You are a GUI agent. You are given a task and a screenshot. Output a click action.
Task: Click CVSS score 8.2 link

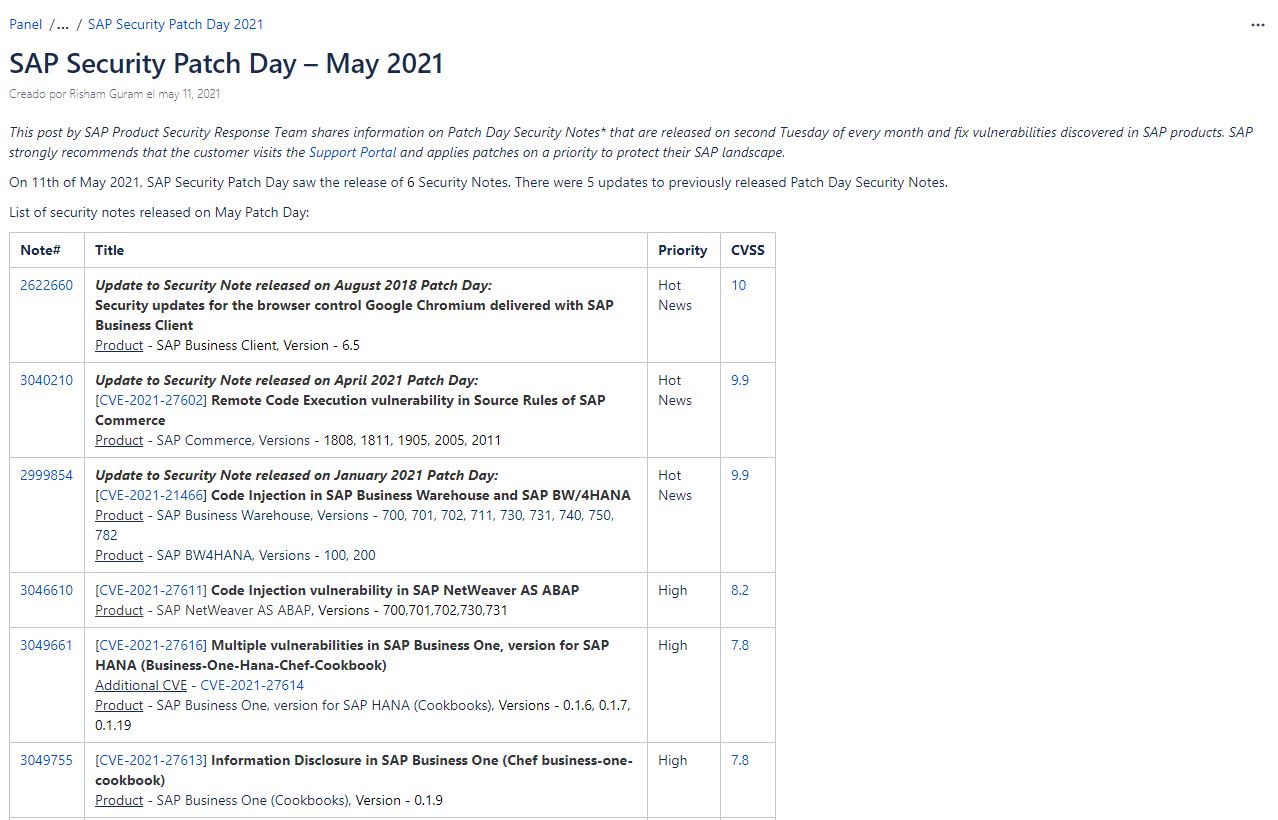tap(739, 590)
